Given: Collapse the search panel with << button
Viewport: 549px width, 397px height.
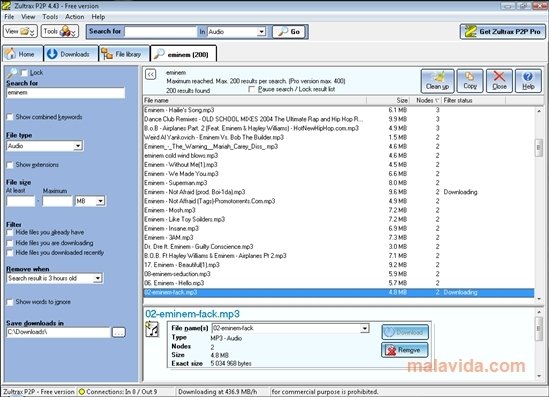Looking at the screenshot, I should [151, 74].
